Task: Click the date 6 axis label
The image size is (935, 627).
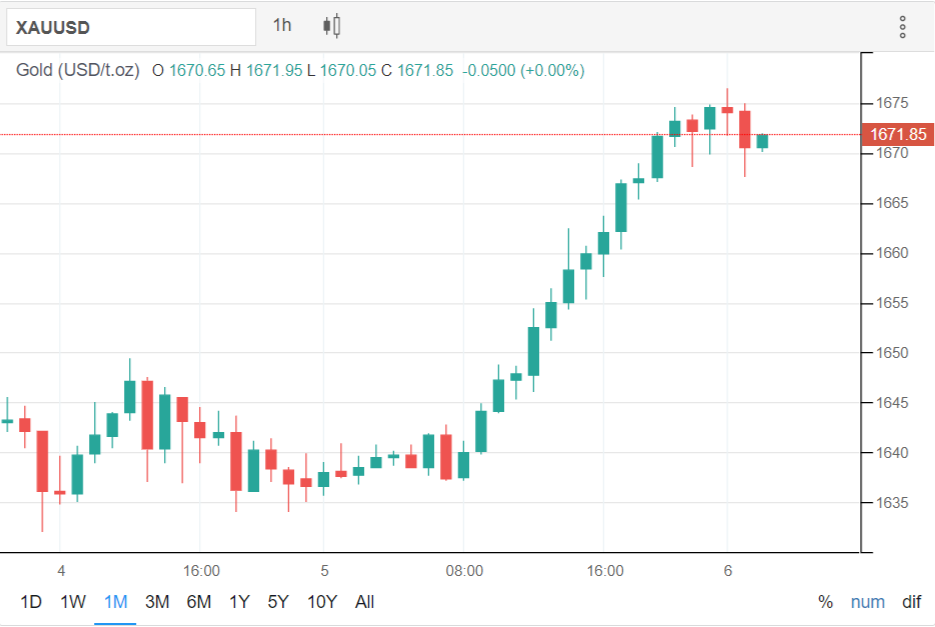Action: (x=727, y=571)
